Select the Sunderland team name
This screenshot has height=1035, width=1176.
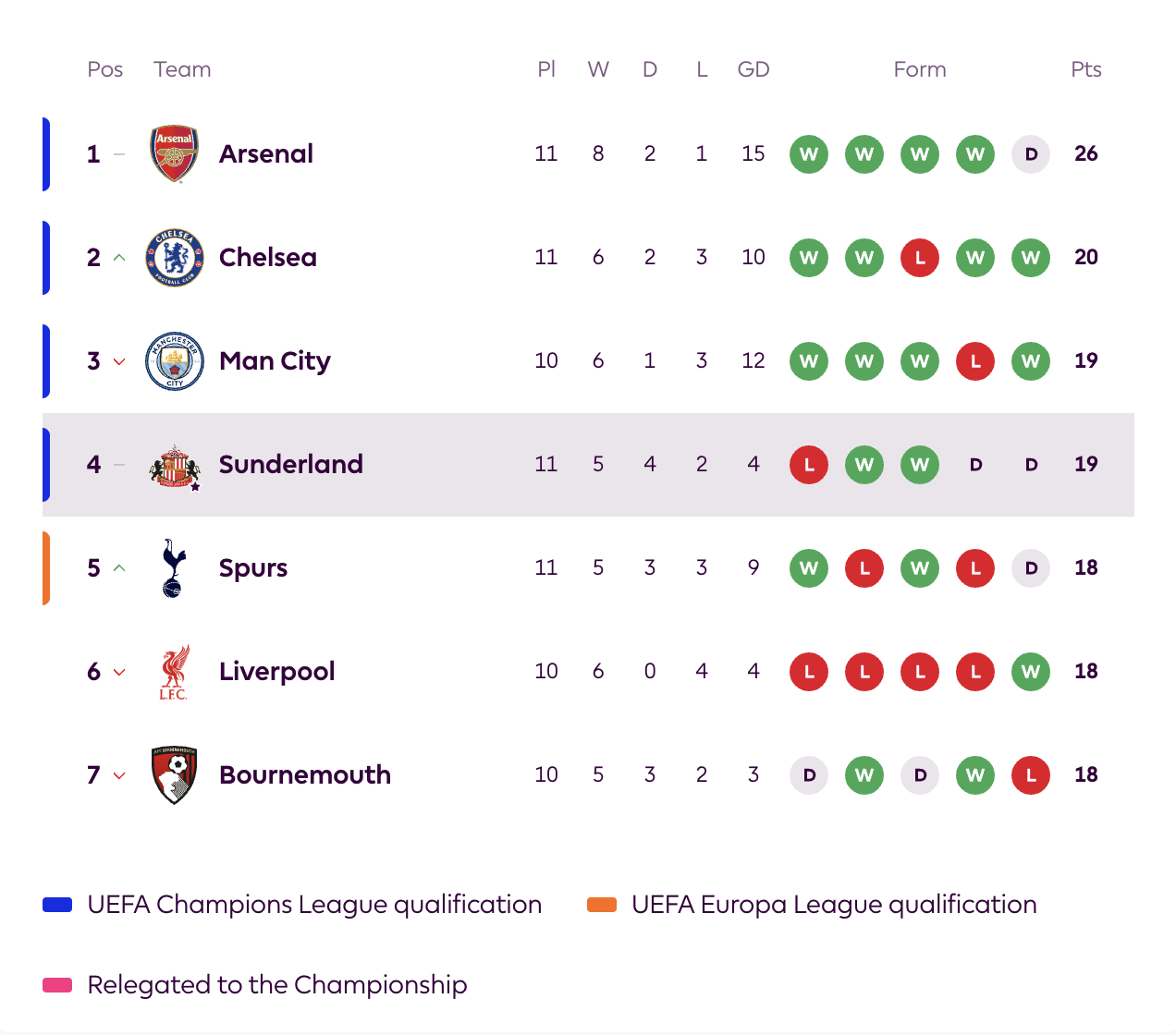[x=291, y=464]
